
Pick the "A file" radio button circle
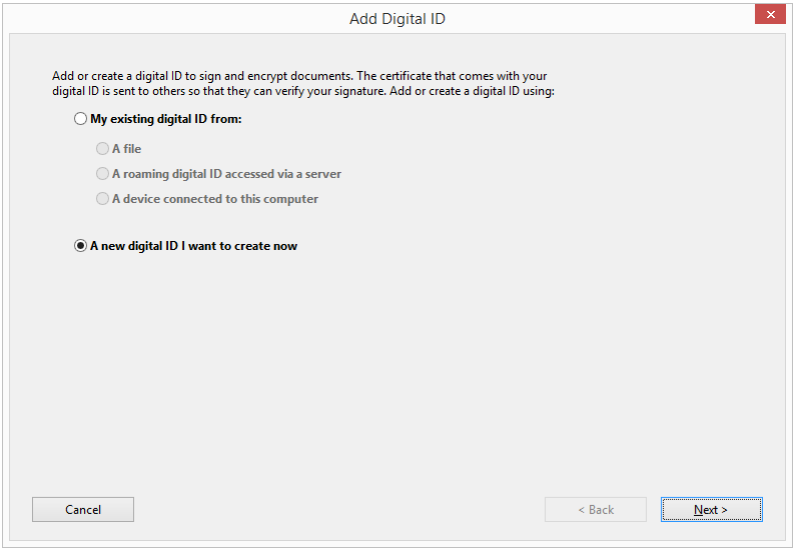(x=102, y=149)
